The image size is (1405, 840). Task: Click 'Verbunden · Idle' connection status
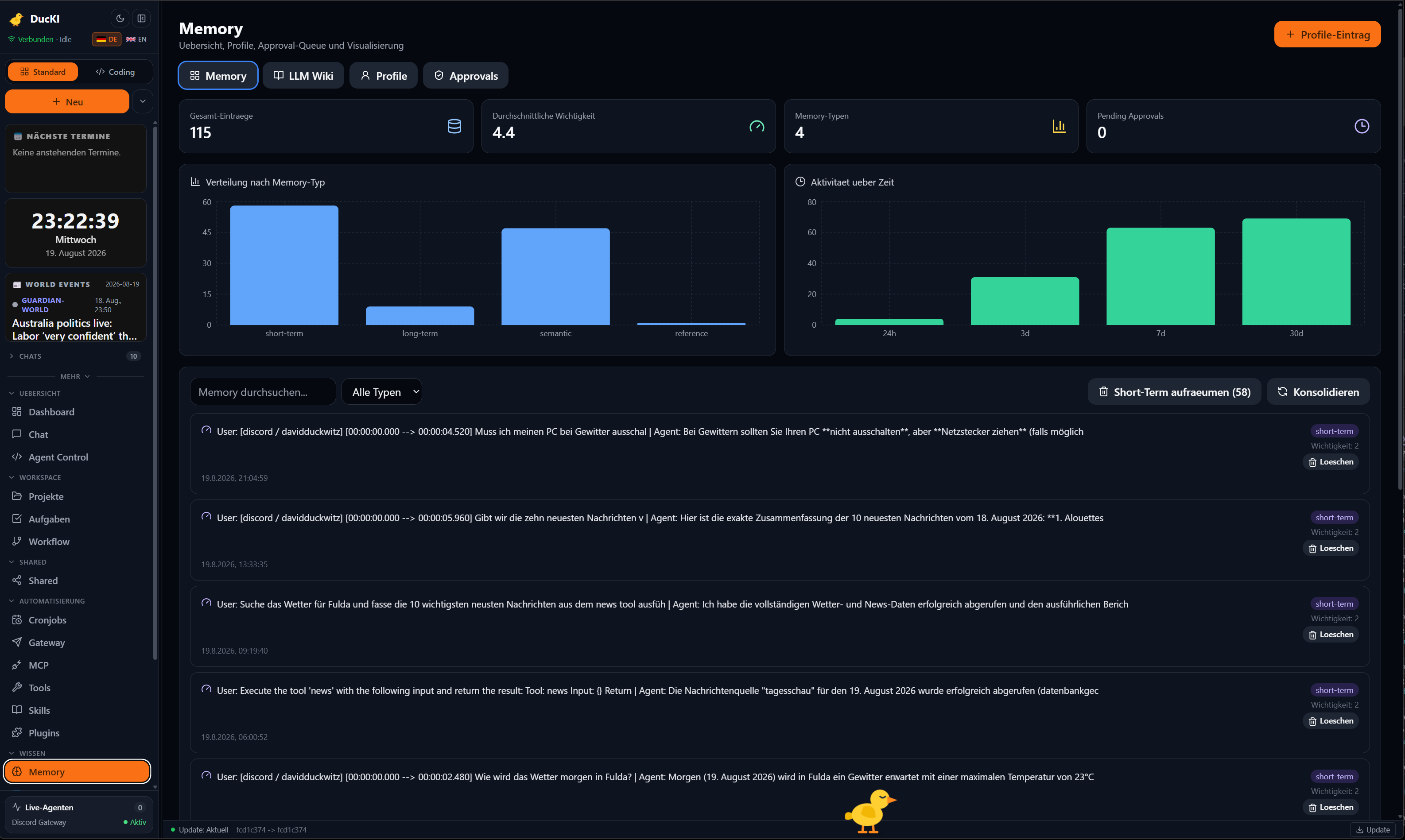39,39
